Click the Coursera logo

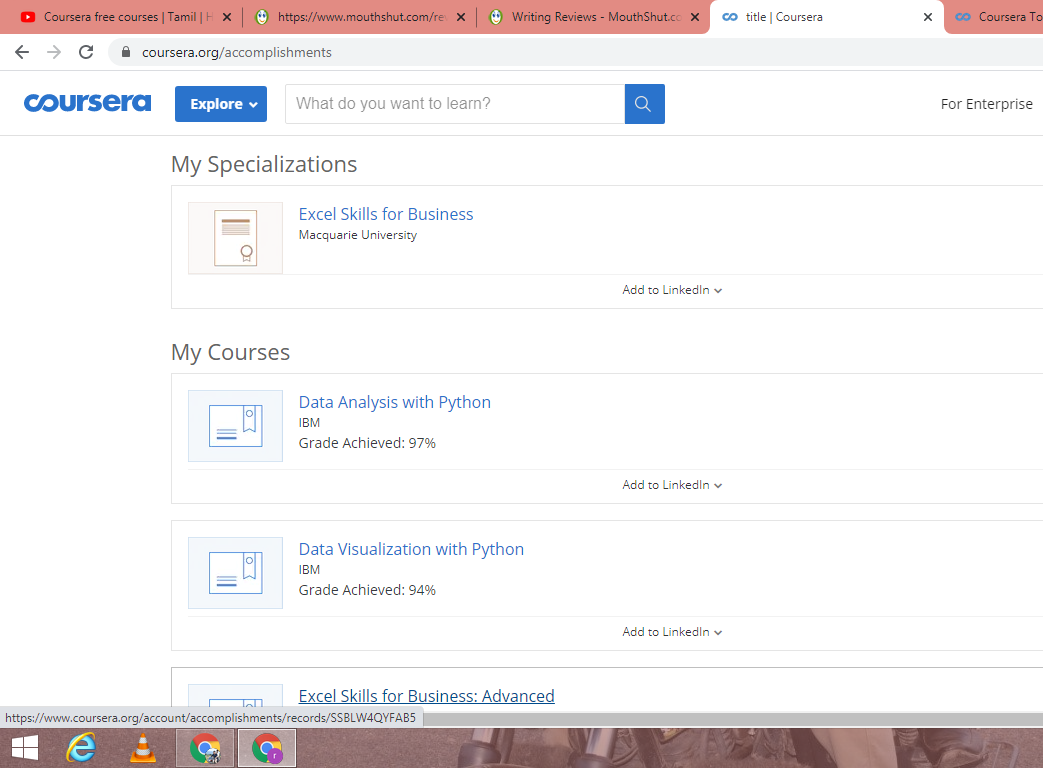click(x=87, y=103)
